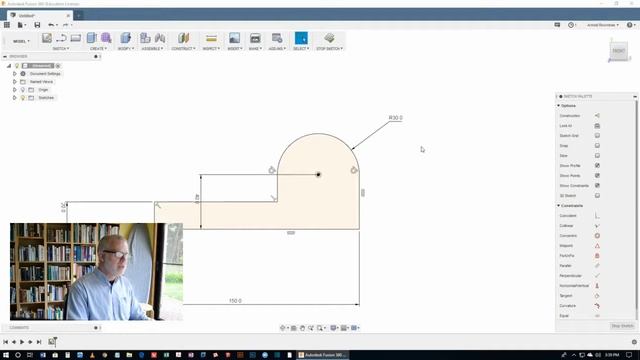Select the purple Create Form icon
Image resolution: width=640 pixels, height=360 pixels.
click(x=106, y=38)
